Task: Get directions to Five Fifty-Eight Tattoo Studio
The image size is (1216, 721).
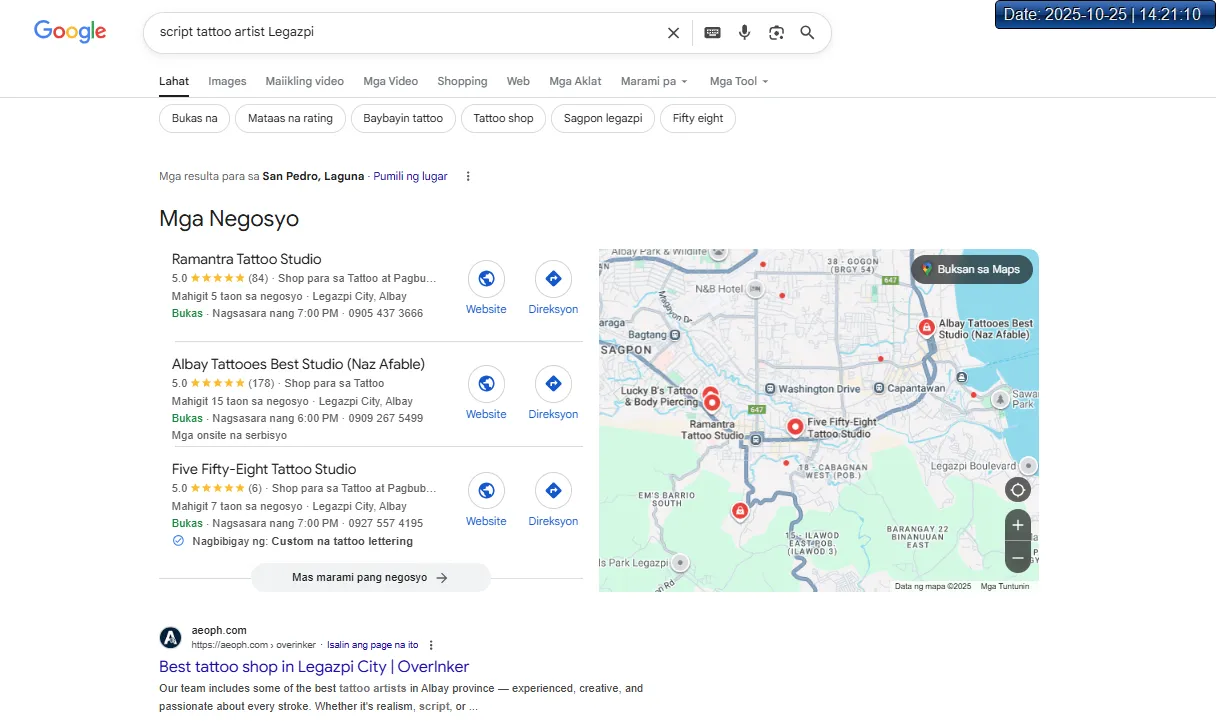Action: point(553,491)
